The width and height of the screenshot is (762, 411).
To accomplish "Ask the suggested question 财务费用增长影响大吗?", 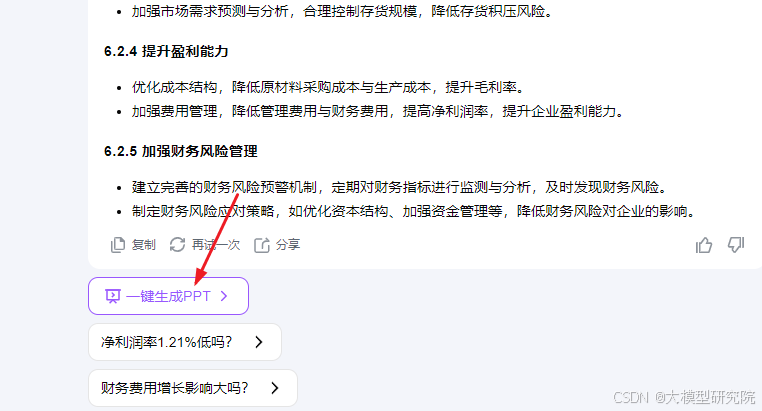I will (192, 388).
